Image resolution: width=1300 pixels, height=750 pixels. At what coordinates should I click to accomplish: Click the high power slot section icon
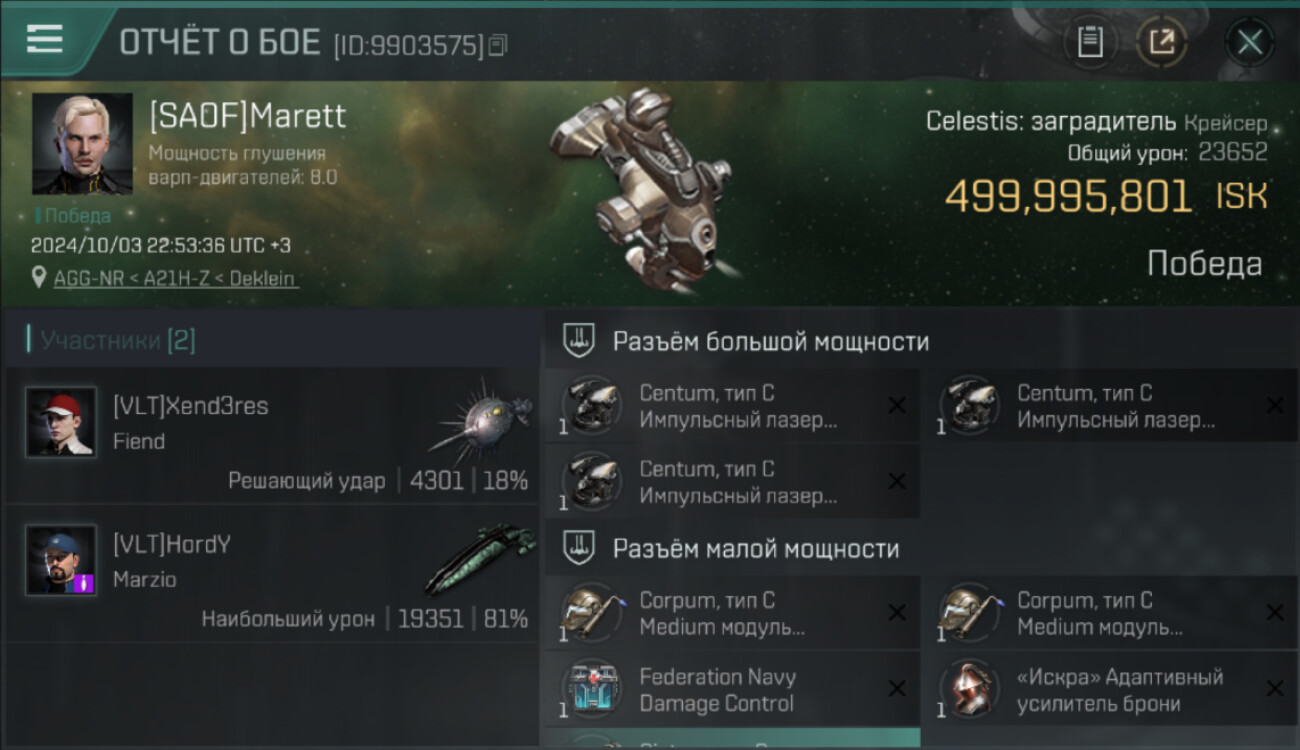(576, 341)
